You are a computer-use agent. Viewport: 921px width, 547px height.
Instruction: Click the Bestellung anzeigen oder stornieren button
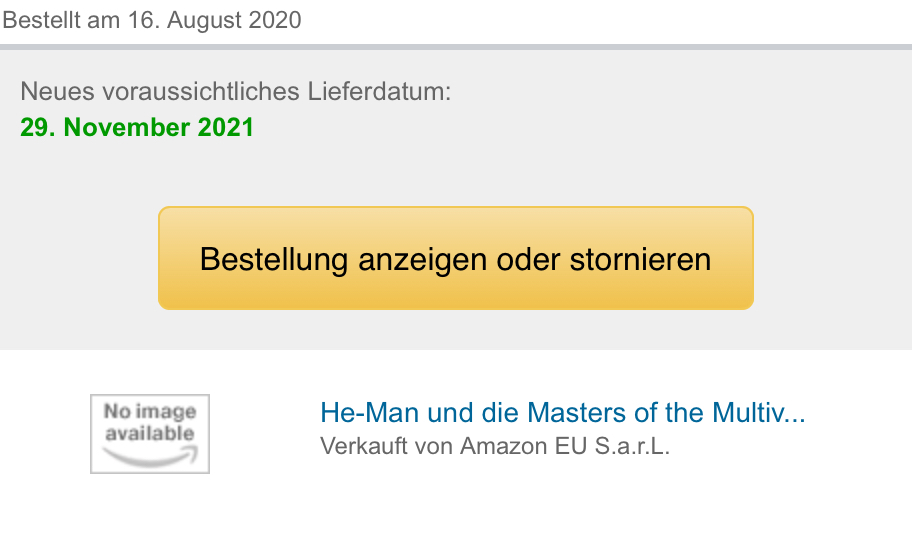(x=456, y=258)
